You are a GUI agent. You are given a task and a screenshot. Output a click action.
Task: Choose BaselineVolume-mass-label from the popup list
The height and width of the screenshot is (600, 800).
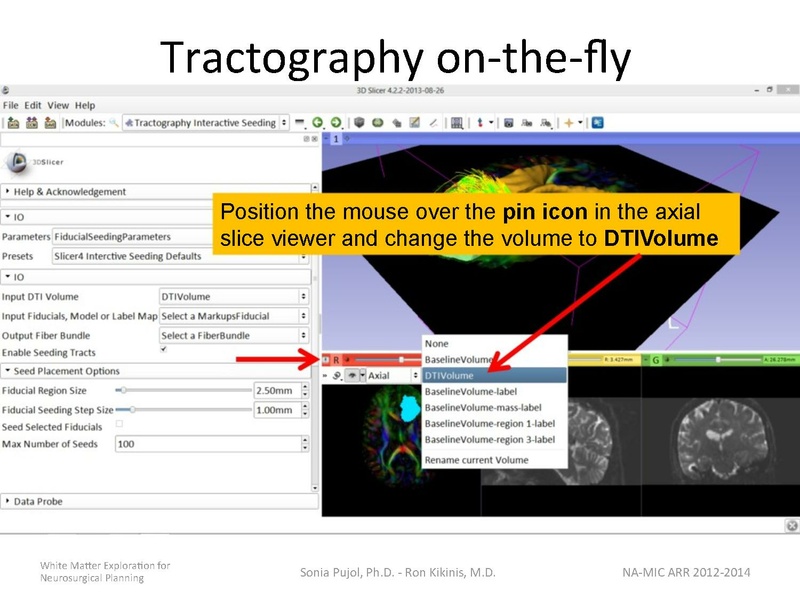tap(494, 407)
